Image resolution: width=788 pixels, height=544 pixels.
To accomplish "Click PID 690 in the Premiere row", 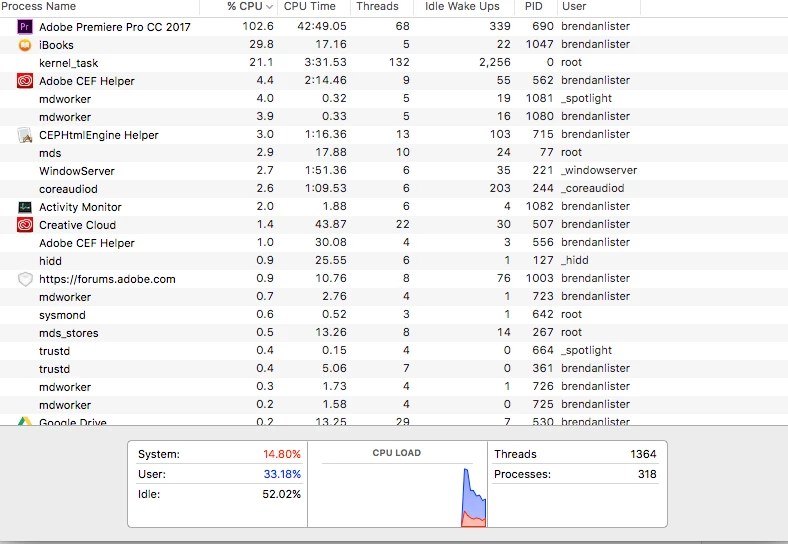I will click(x=543, y=26).
